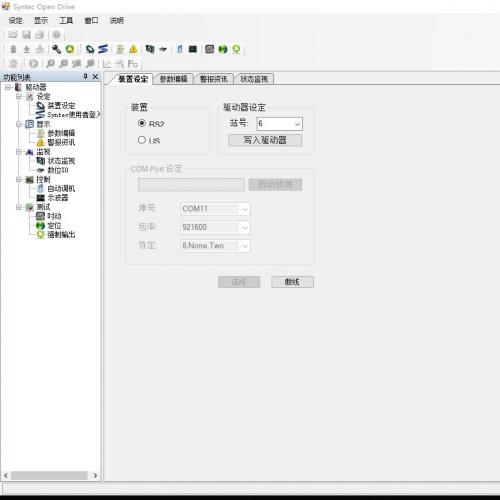Click the green circular arrows toolbar icon
Screen dimensions: 500x500
70,49
